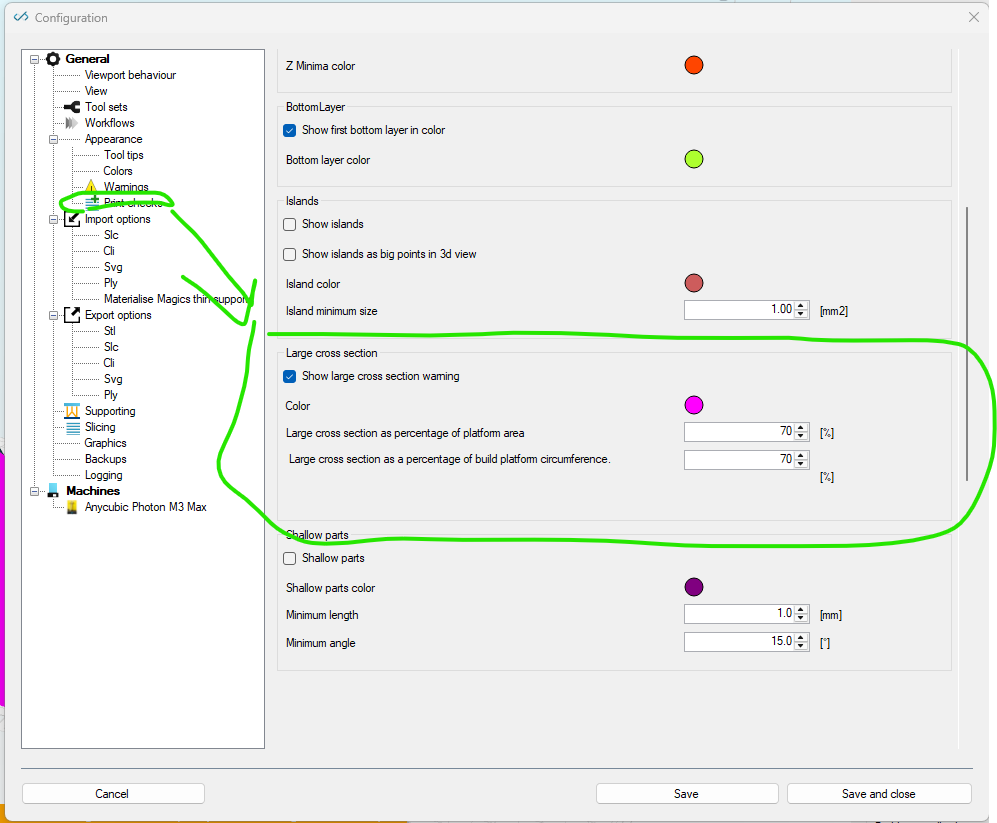Click the Warnings triangle icon

[x=90, y=187]
